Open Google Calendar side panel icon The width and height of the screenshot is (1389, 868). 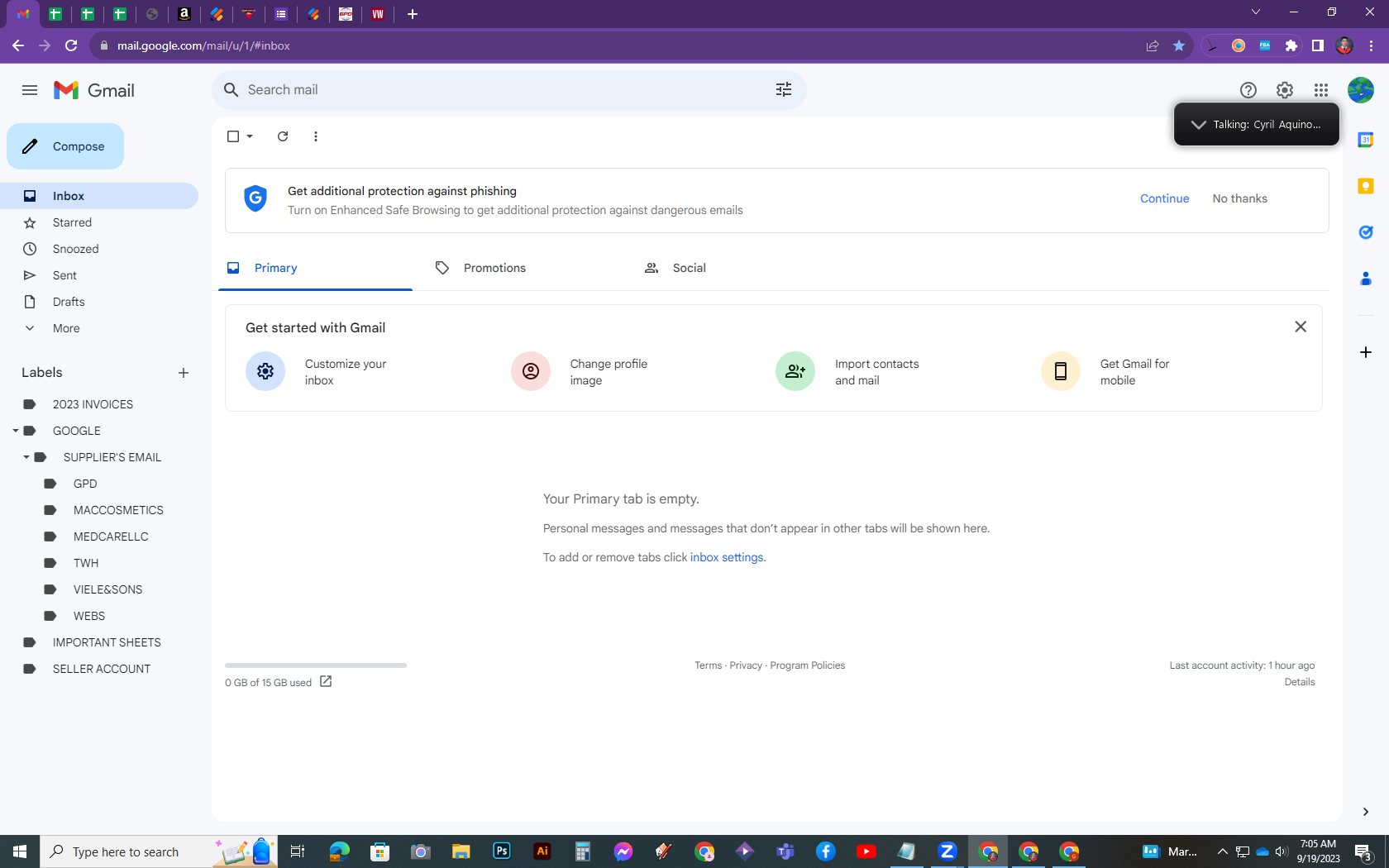pyautogui.click(x=1365, y=140)
